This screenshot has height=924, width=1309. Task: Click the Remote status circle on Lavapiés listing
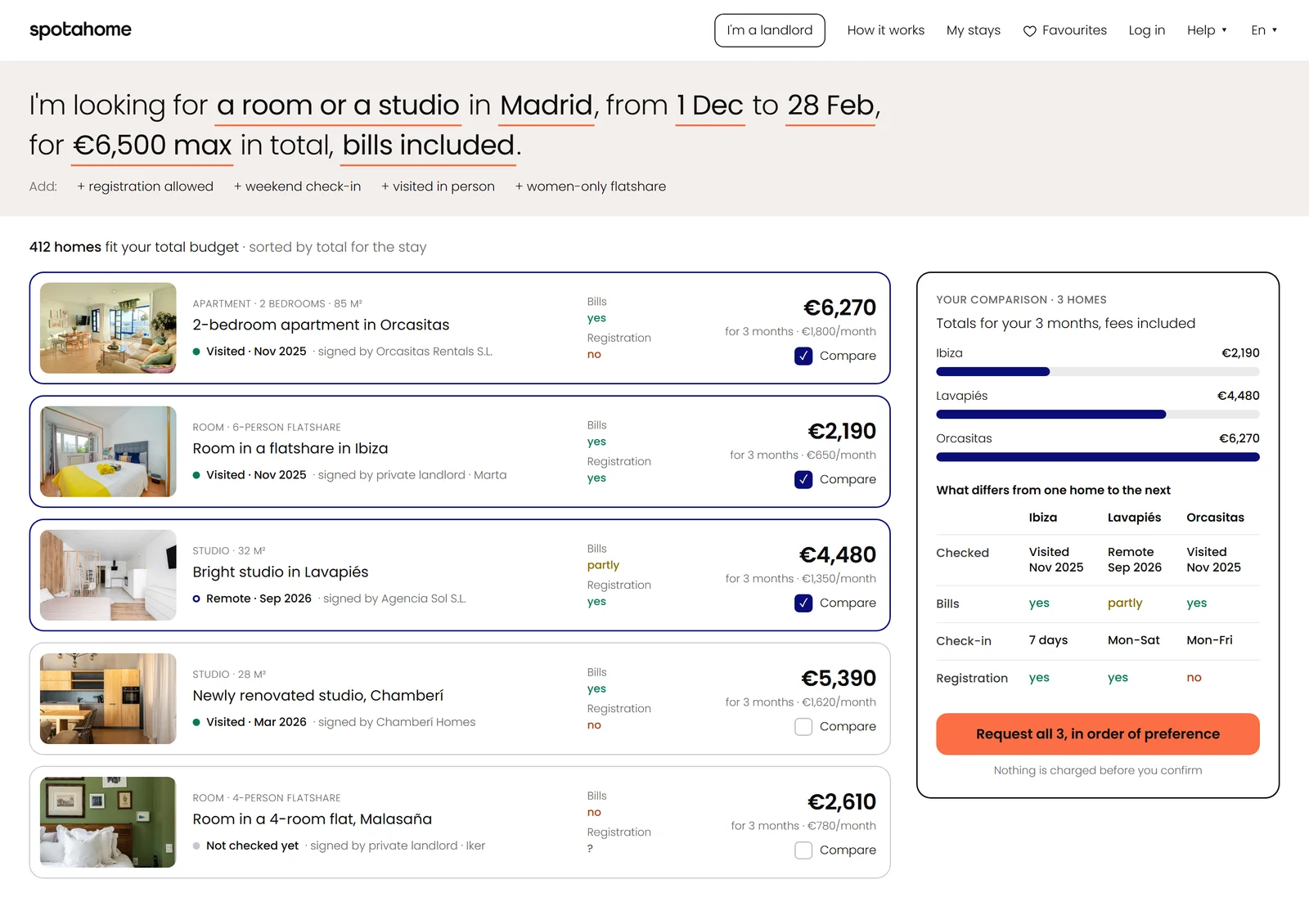[196, 599]
